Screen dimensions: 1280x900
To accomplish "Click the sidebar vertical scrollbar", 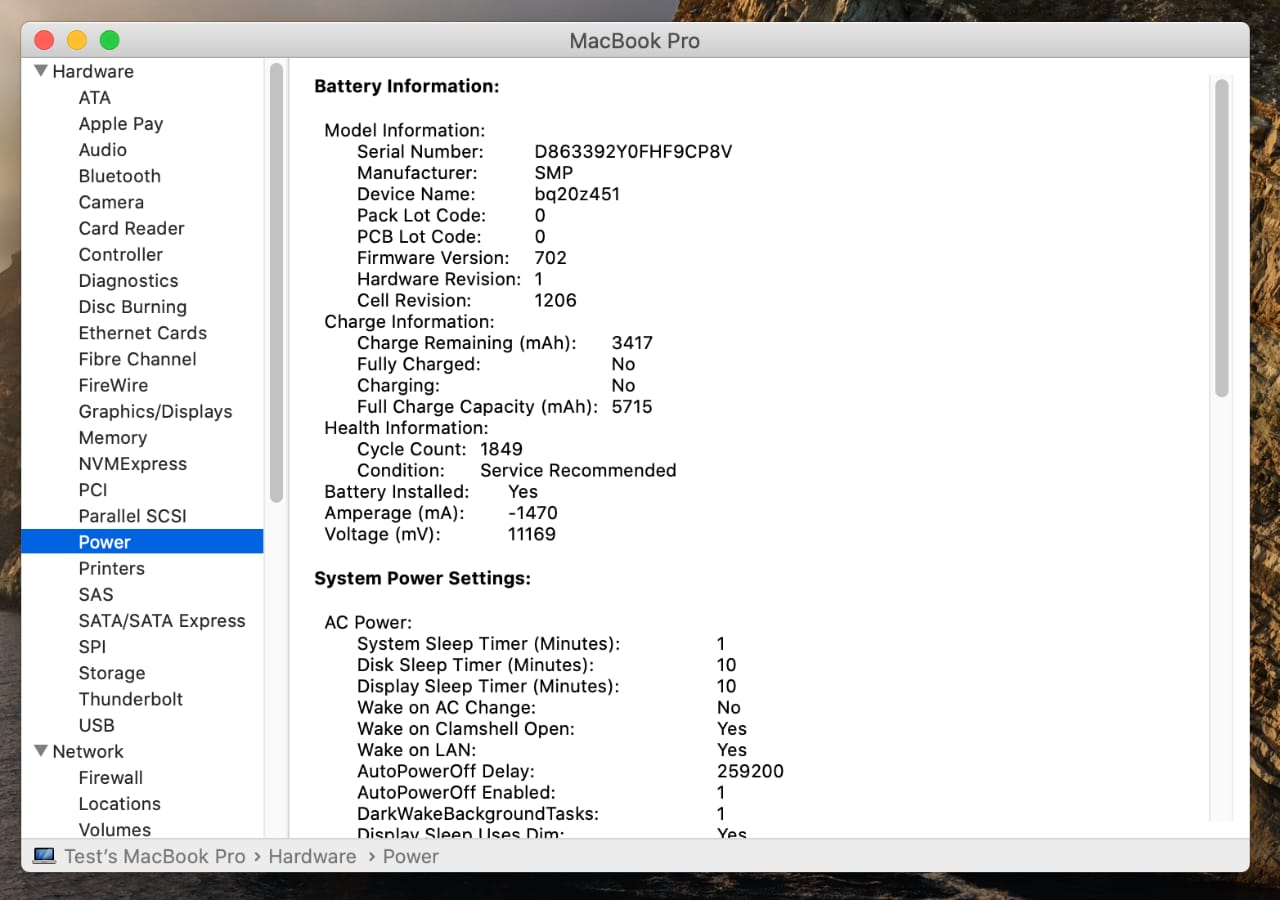I will pos(276,280).
